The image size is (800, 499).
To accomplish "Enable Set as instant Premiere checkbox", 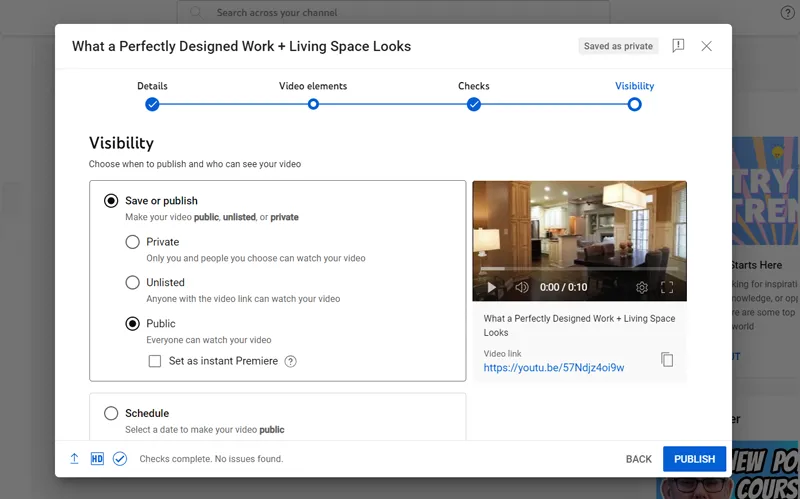I will pyautogui.click(x=155, y=361).
